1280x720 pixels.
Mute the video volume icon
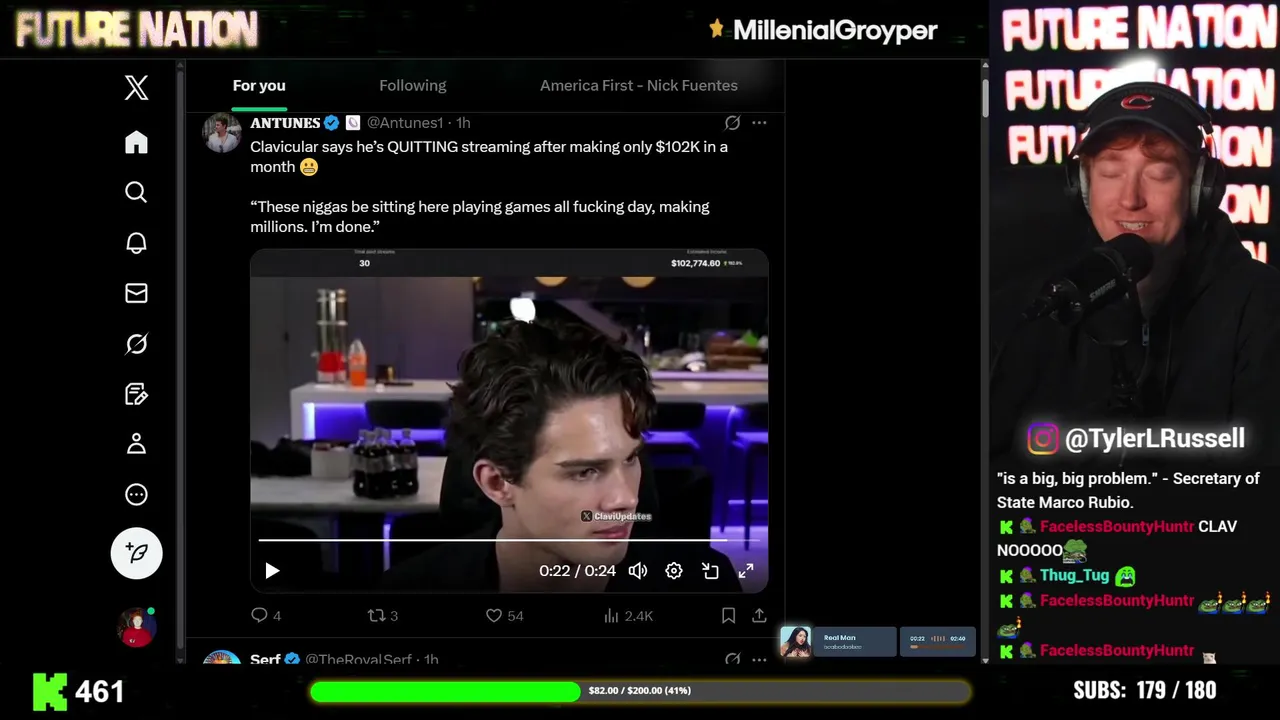pyautogui.click(x=638, y=571)
